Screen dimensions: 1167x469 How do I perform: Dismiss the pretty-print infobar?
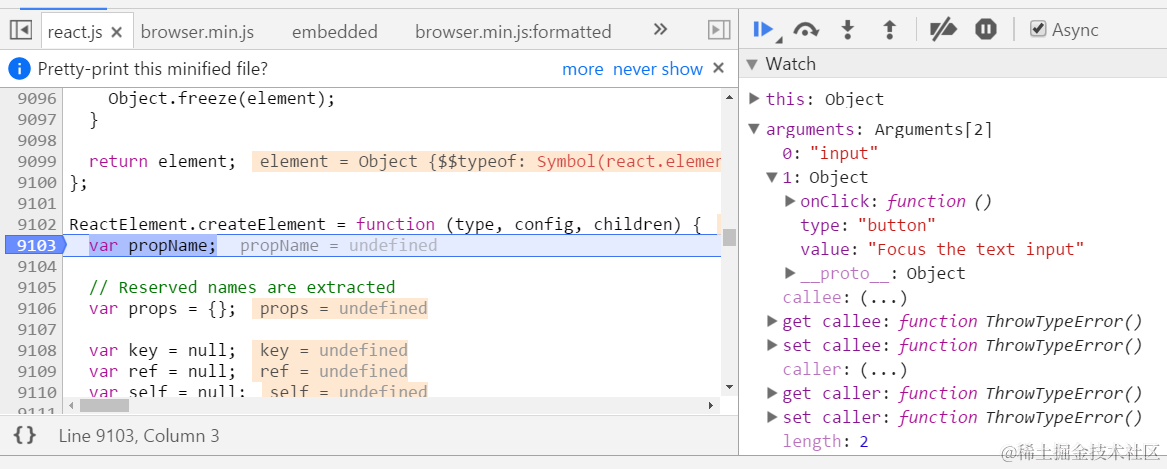pyautogui.click(x=718, y=68)
